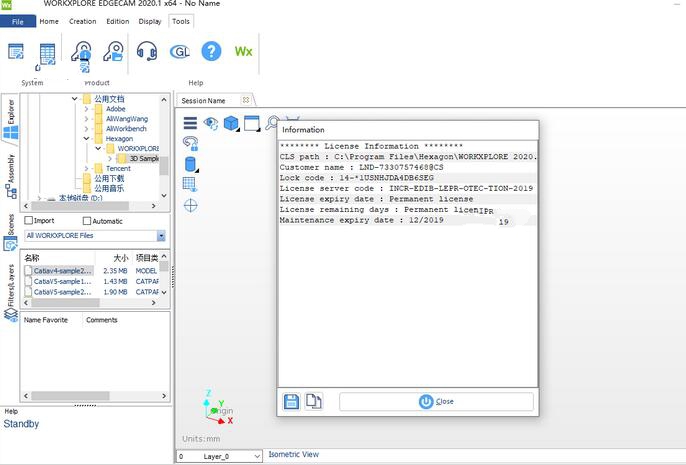Open the File menu
Screen dimensions: 686x465
[x=18, y=21]
